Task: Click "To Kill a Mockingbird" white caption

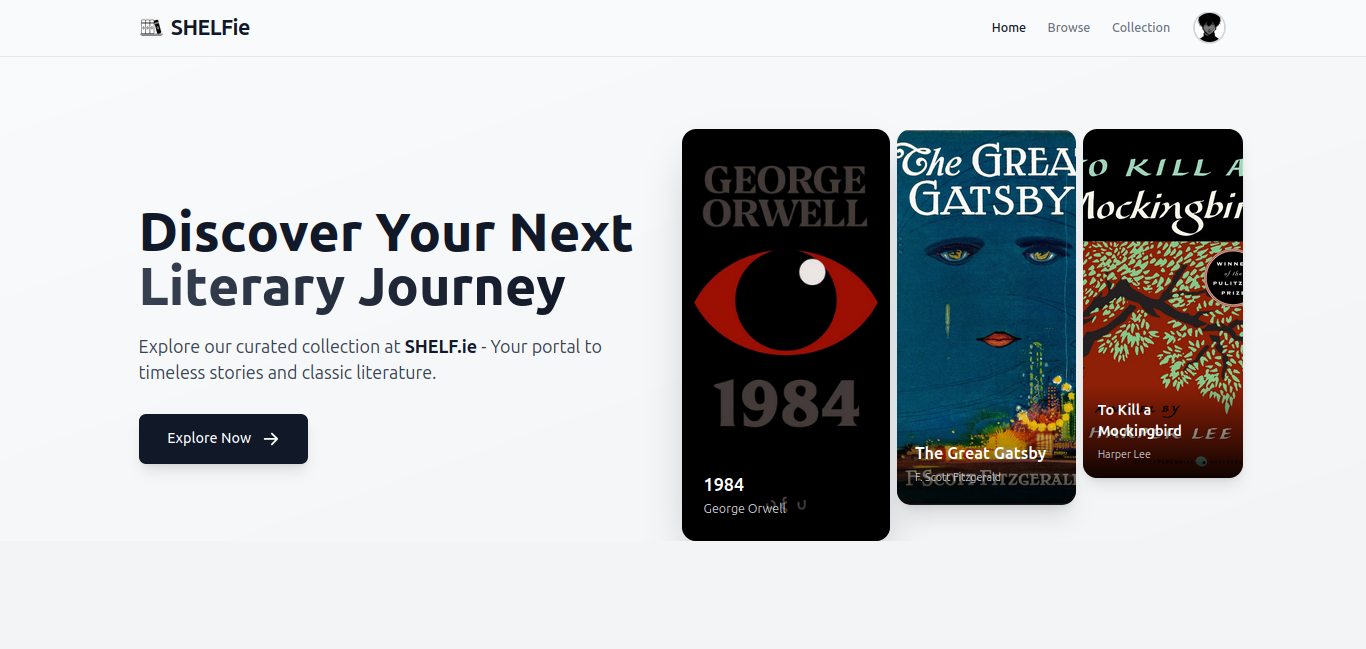Action: tap(1139, 420)
